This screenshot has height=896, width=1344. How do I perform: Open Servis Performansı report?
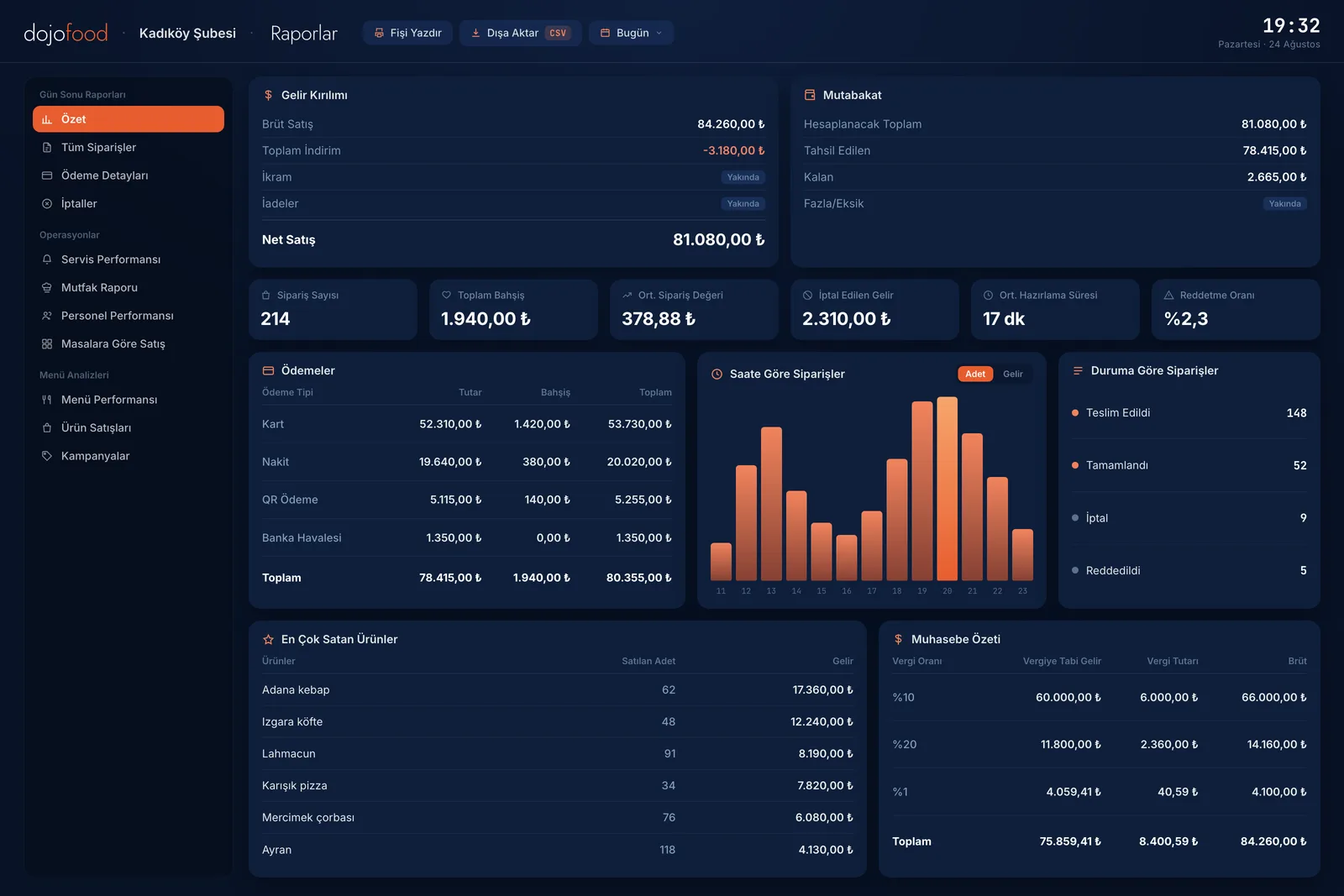coord(129,259)
